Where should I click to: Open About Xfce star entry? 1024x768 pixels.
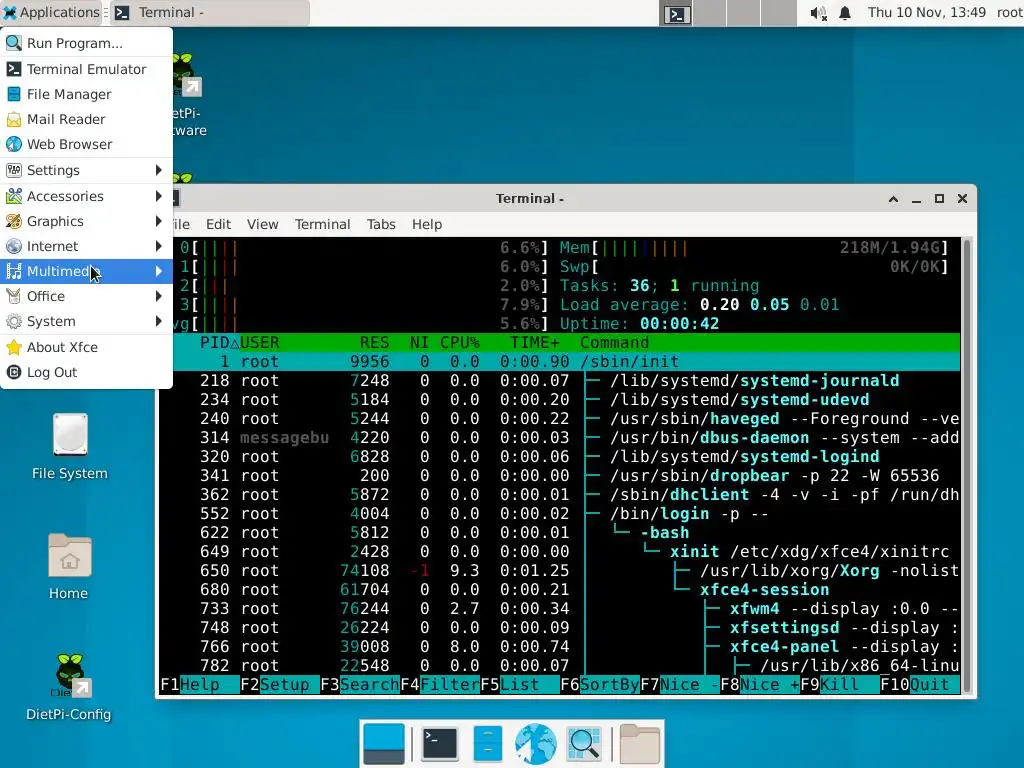(86, 347)
